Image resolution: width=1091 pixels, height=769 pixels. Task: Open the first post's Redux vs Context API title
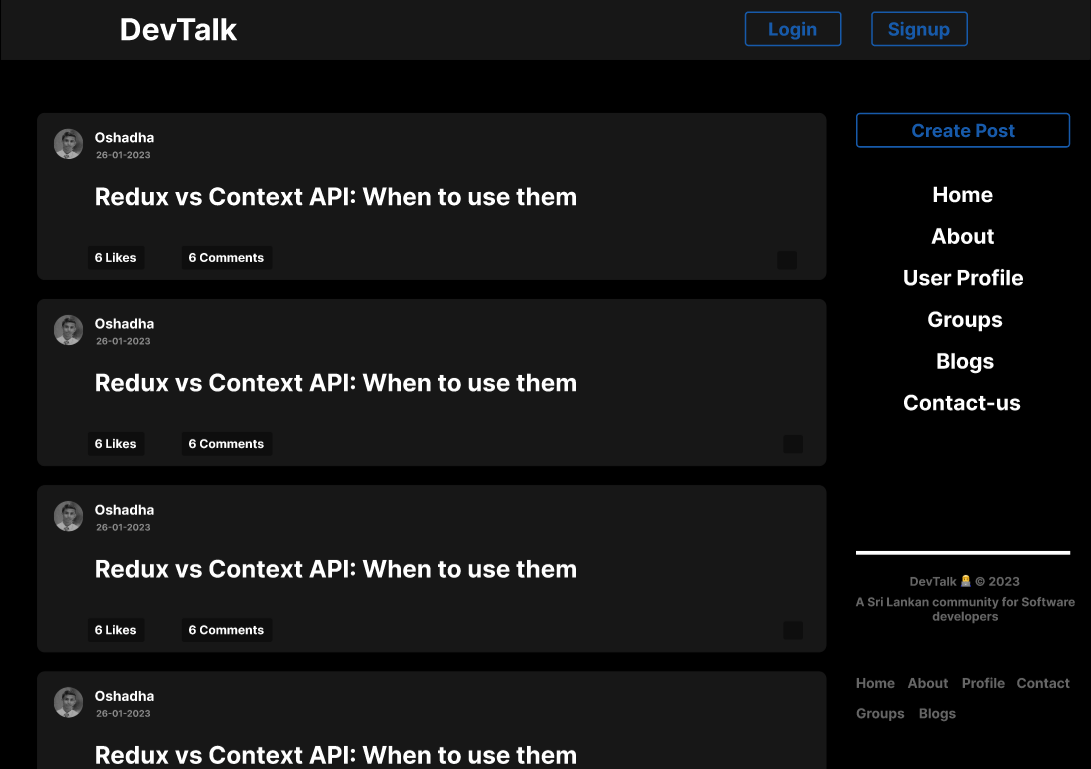tap(335, 197)
